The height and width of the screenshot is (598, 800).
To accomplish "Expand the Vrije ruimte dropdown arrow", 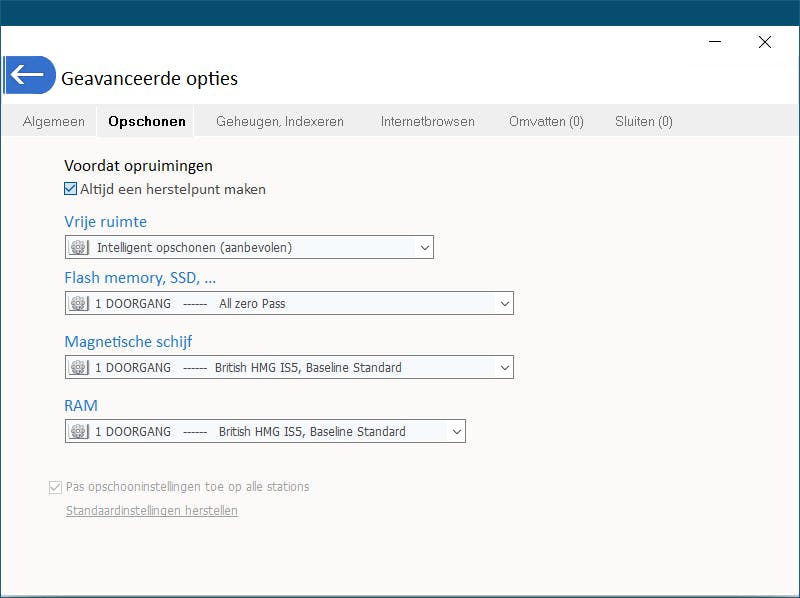I will [424, 247].
